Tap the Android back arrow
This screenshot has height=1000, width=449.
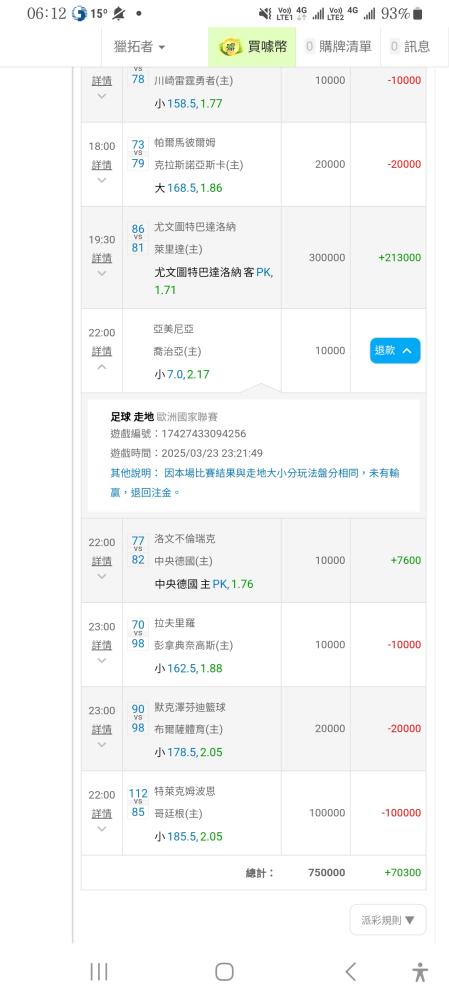click(x=350, y=971)
